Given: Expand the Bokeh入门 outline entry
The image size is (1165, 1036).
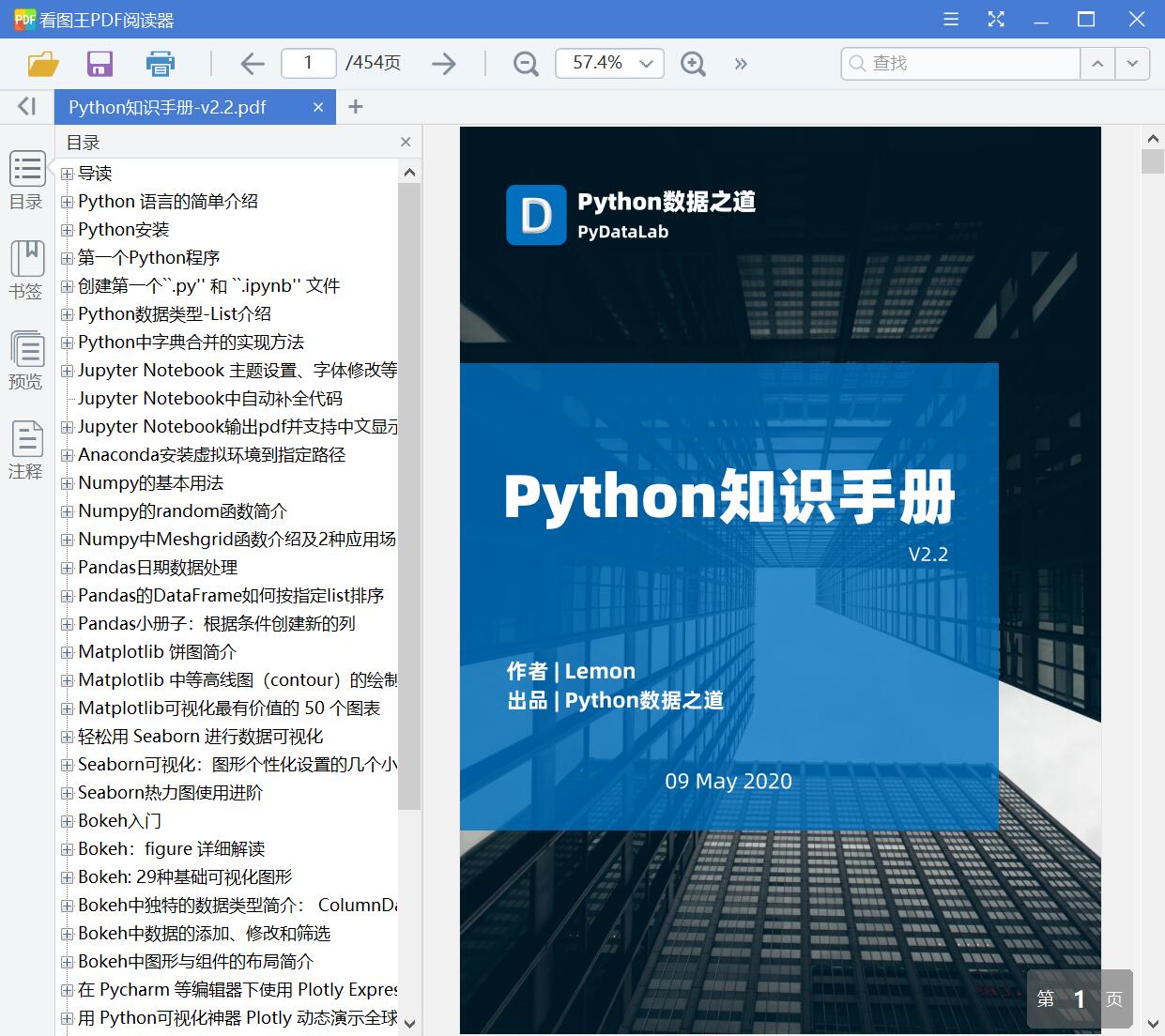Looking at the screenshot, I should pyautogui.click(x=67, y=820).
